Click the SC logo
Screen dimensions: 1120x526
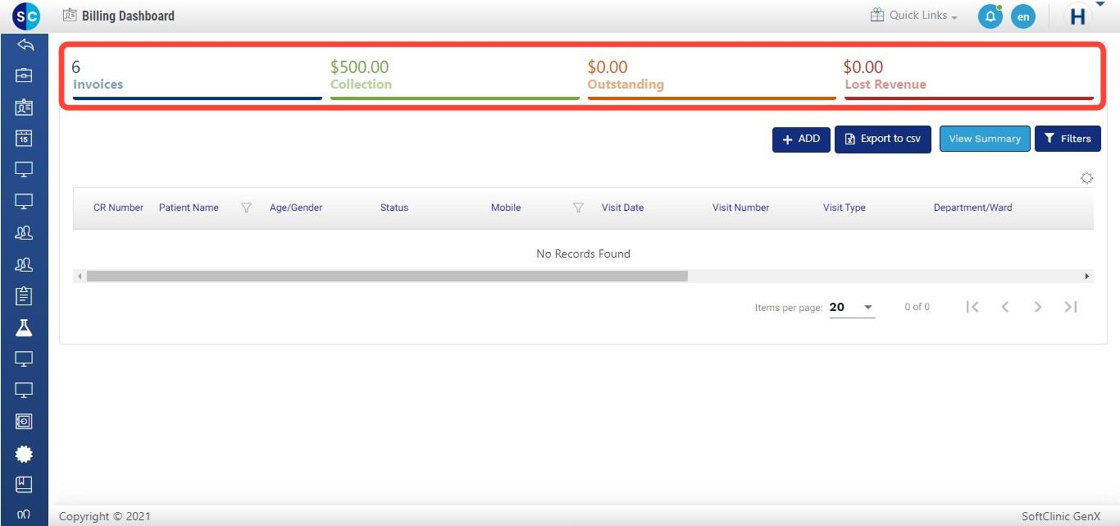click(x=26, y=16)
